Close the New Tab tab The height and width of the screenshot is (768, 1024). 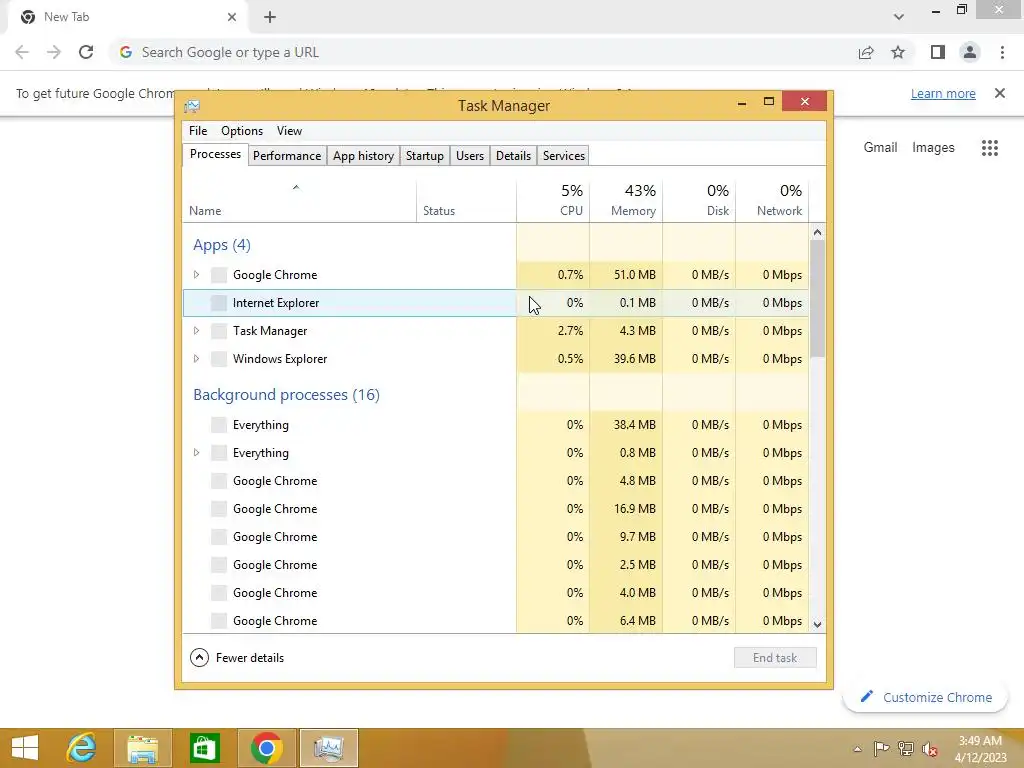point(232,17)
